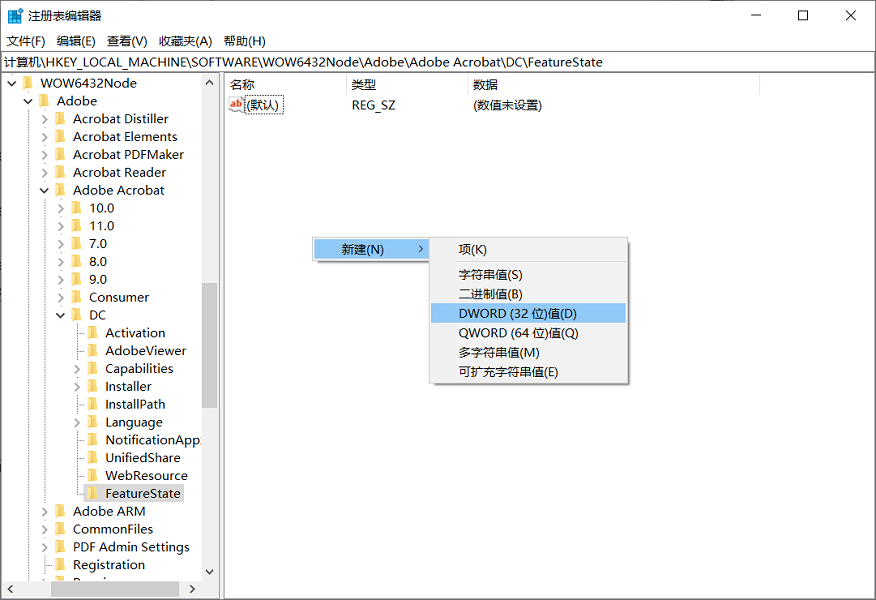Click the Acrobat Elements folder icon
The width and height of the screenshot is (876, 600).
(x=61, y=137)
